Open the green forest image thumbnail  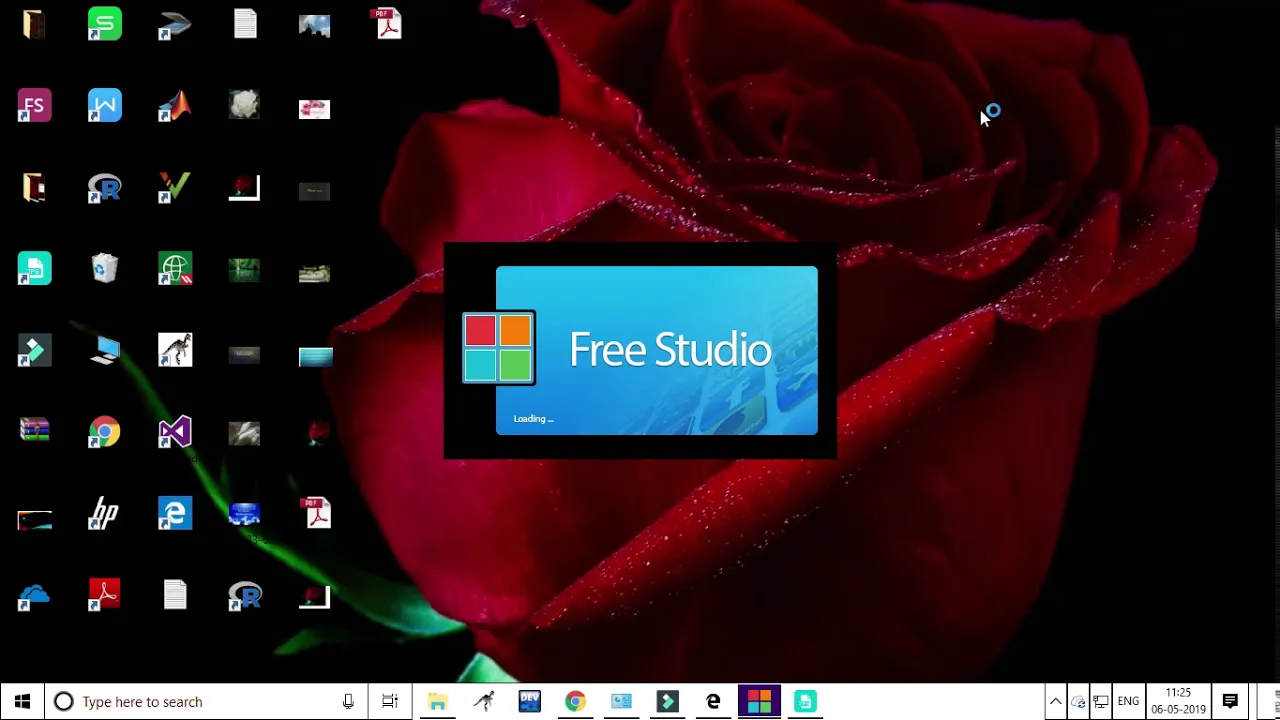(x=244, y=270)
